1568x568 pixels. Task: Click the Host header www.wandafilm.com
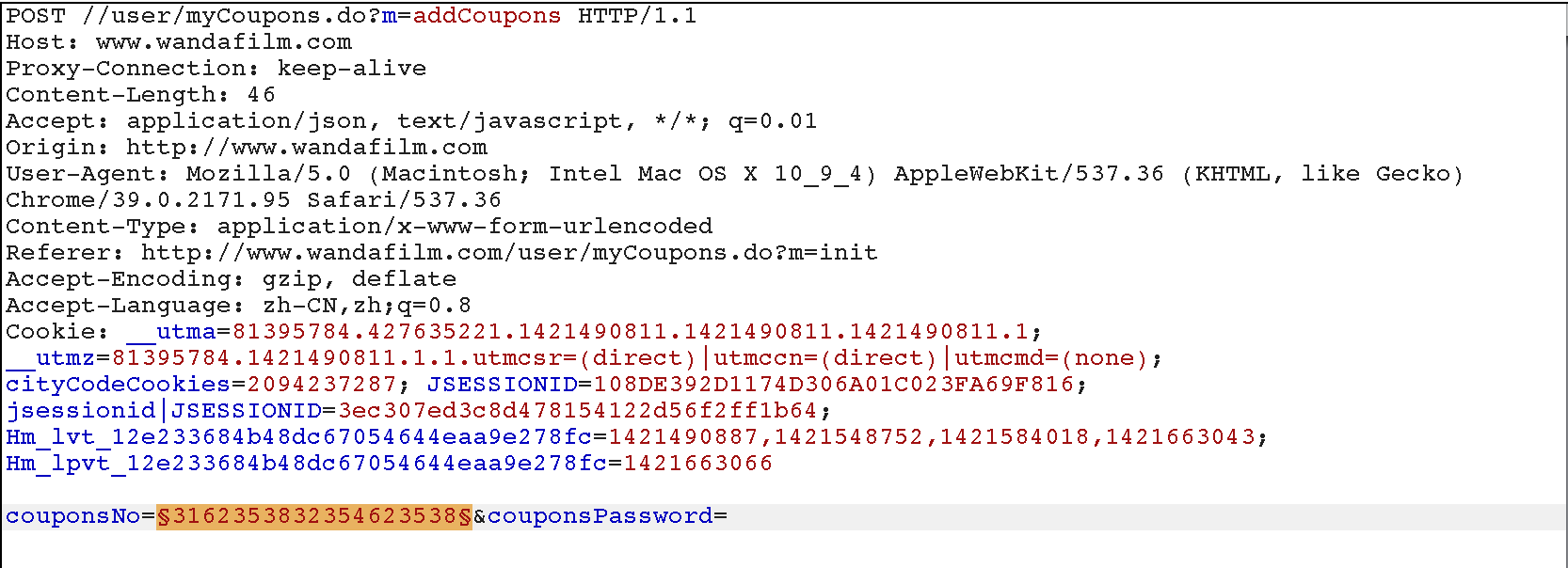(x=224, y=42)
